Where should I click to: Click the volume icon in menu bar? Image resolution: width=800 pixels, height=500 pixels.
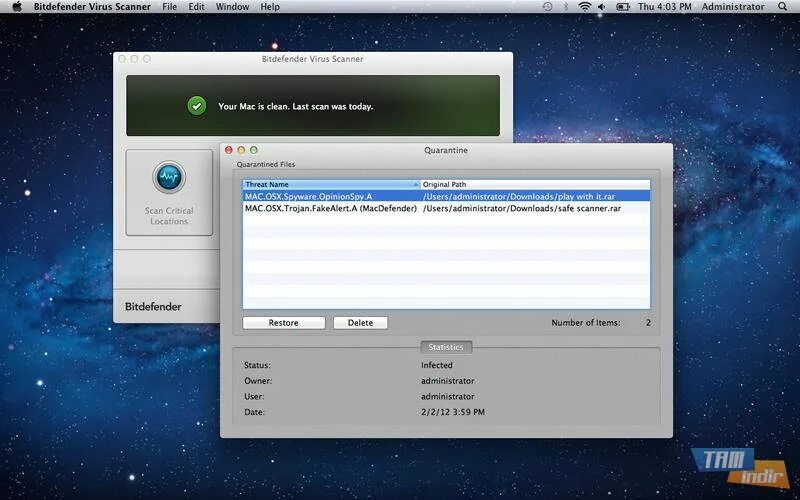(602, 7)
